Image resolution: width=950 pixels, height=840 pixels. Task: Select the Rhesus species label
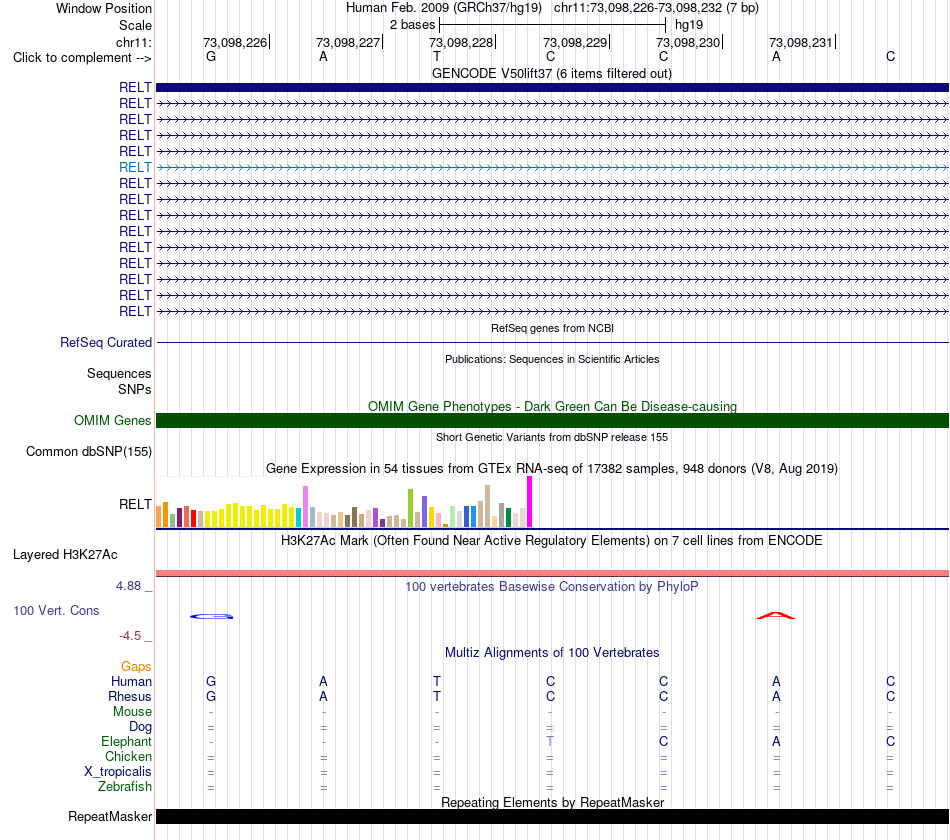click(x=130, y=696)
